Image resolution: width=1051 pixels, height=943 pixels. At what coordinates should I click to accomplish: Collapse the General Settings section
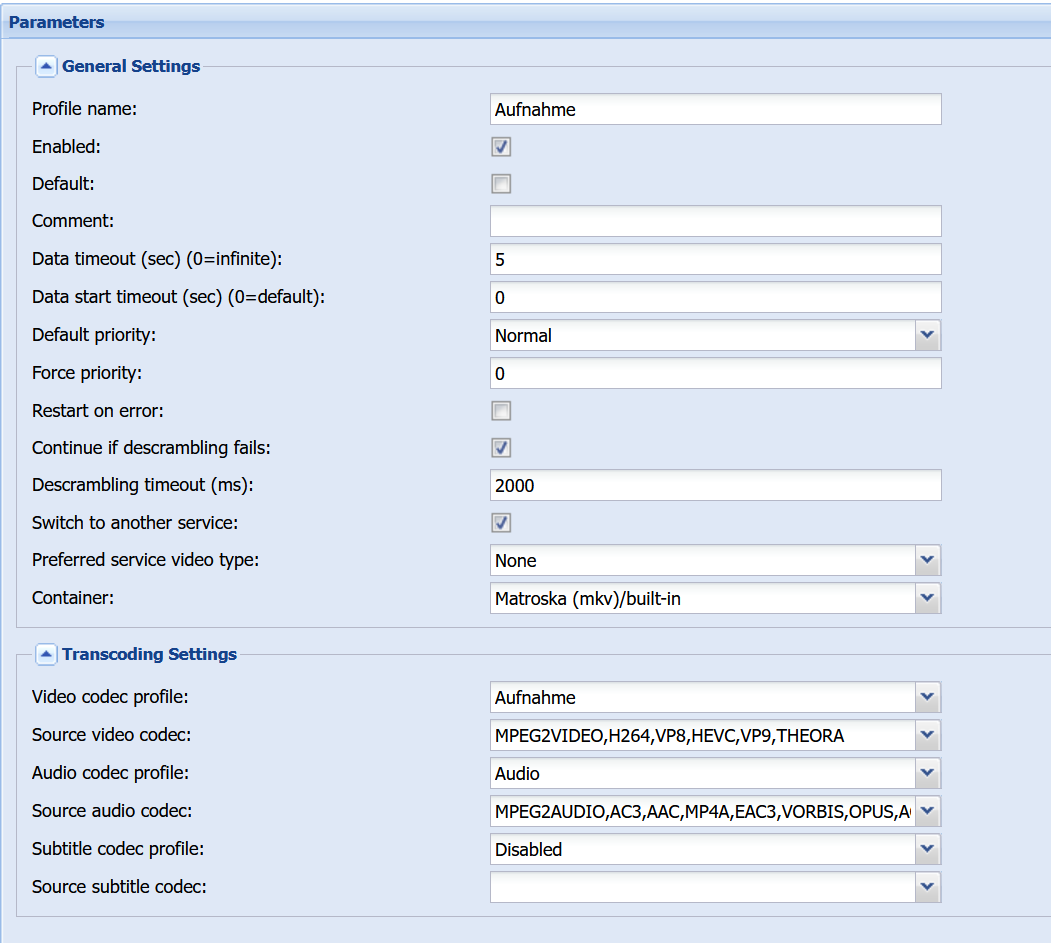coord(46,66)
